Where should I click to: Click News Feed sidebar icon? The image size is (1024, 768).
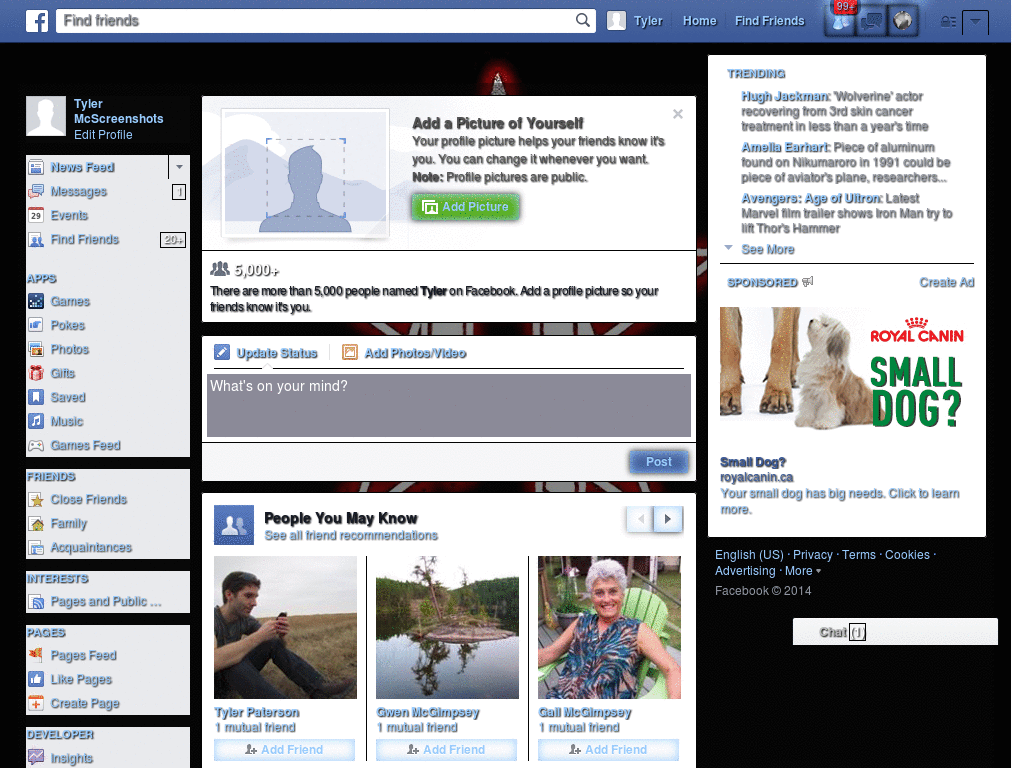pos(36,168)
